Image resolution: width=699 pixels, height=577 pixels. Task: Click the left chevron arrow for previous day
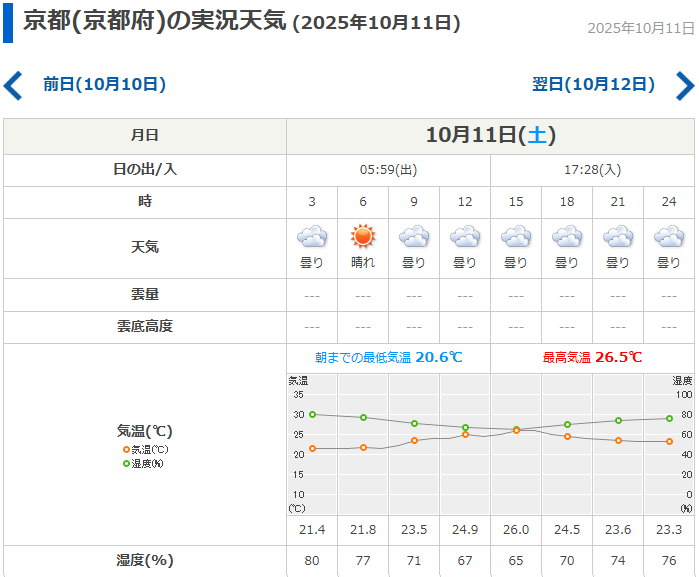pos(13,85)
